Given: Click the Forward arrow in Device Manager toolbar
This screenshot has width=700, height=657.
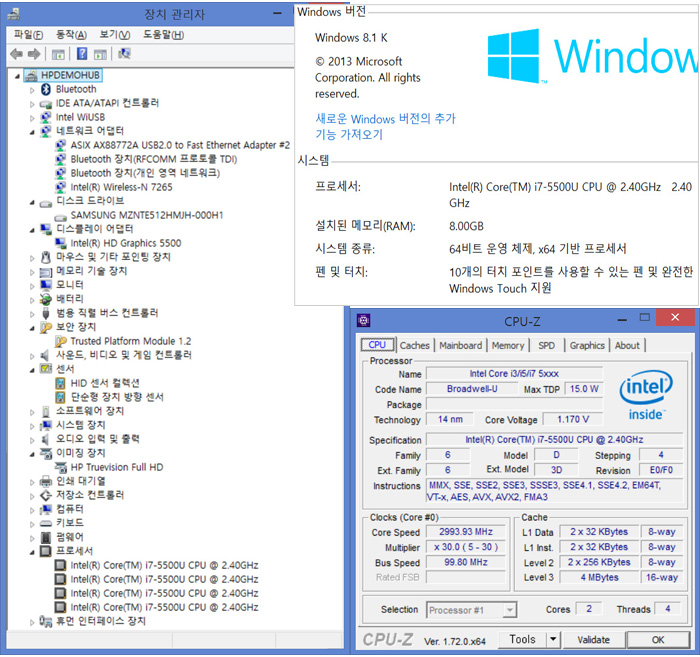Looking at the screenshot, I should pos(34,54).
